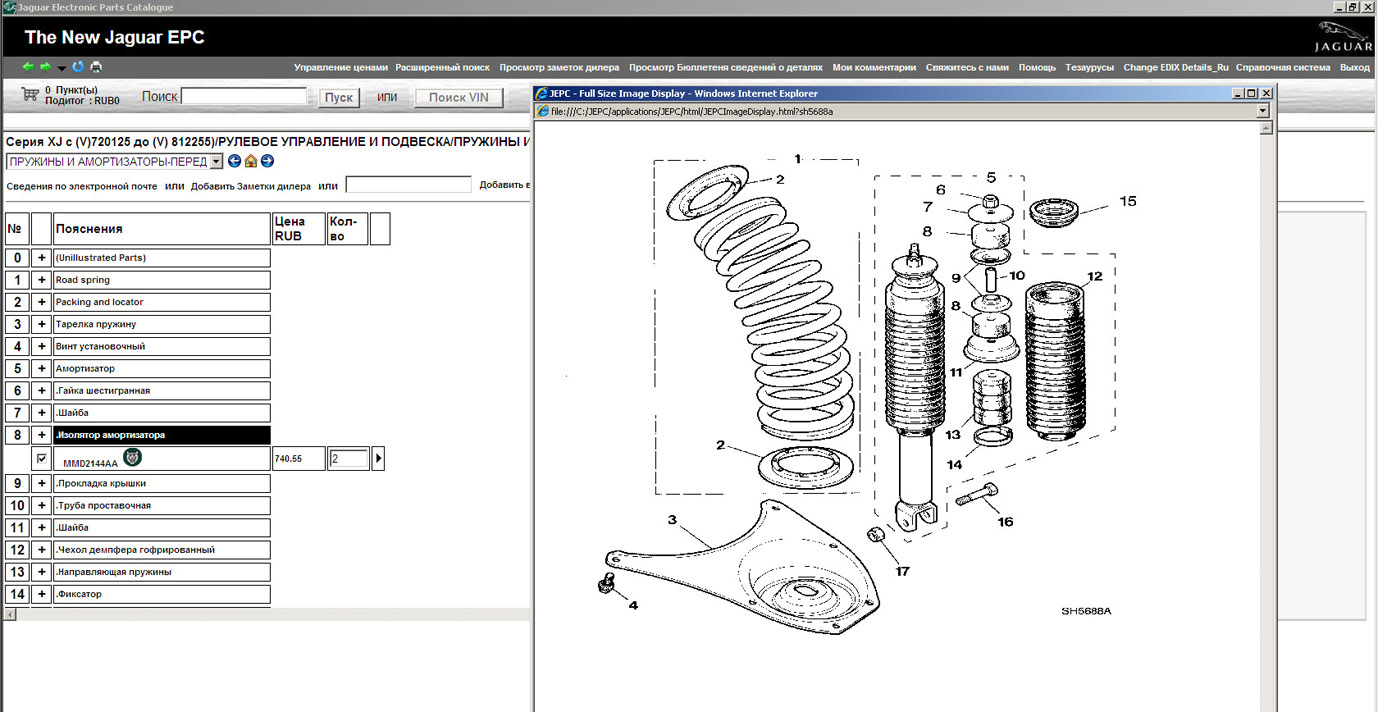Open the ПРУЖИНЫ И АМОРТИЗАТОРЫ-ПЕРЕД dropdown

coord(216,161)
